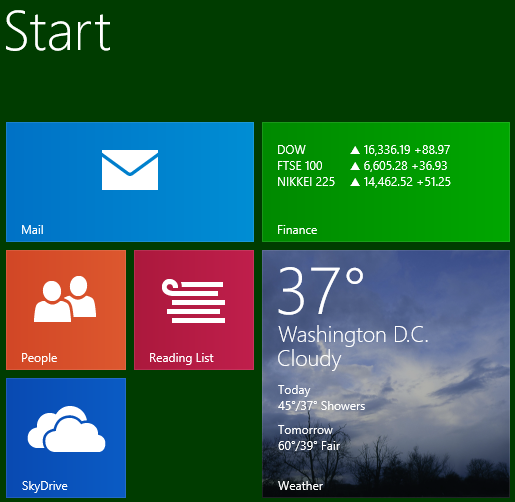515x502 pixels.
Task: Click the People contacts icon
Action: point(65,299)
